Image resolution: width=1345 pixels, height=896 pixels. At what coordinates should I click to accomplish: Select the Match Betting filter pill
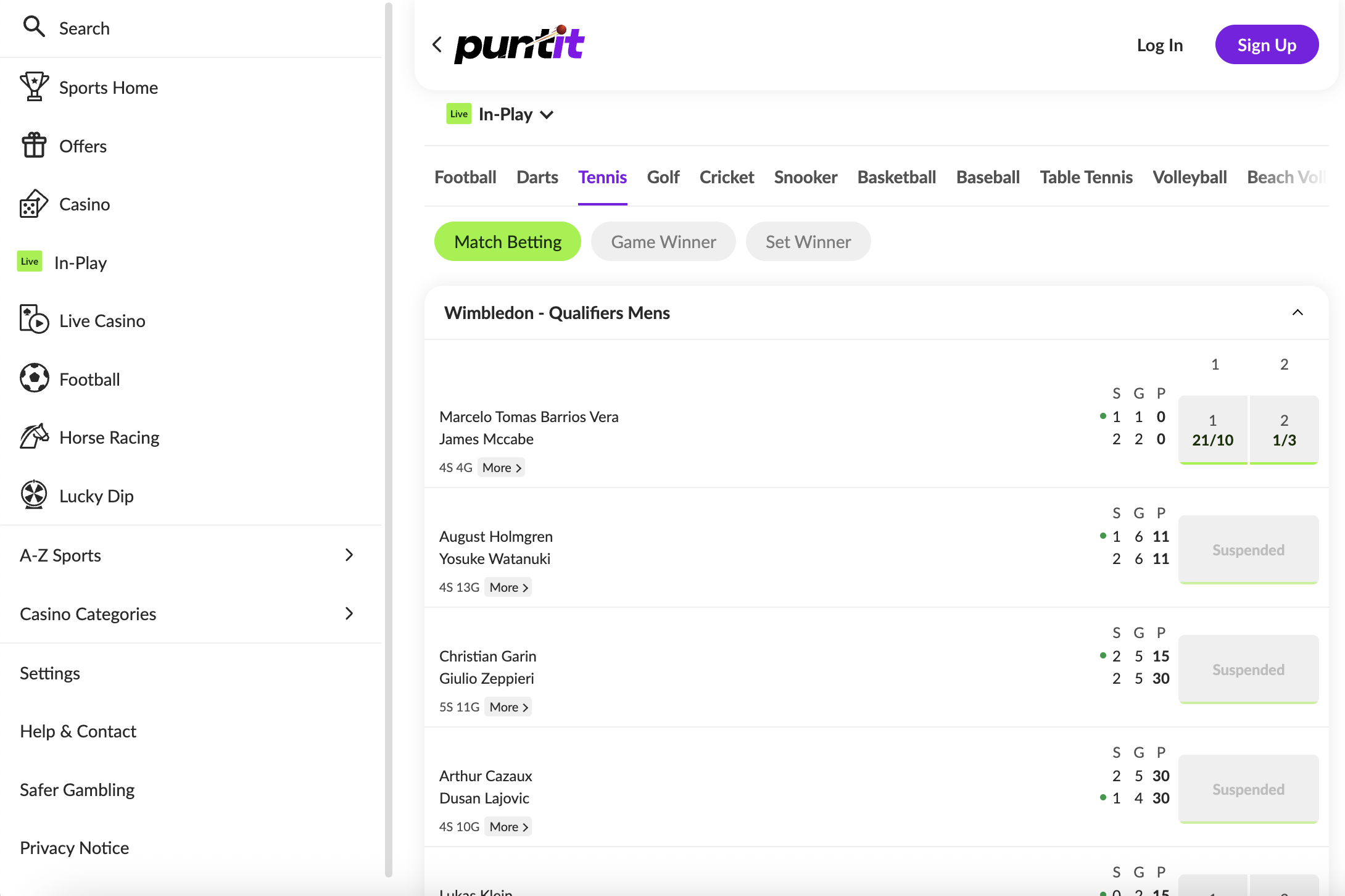507,241
